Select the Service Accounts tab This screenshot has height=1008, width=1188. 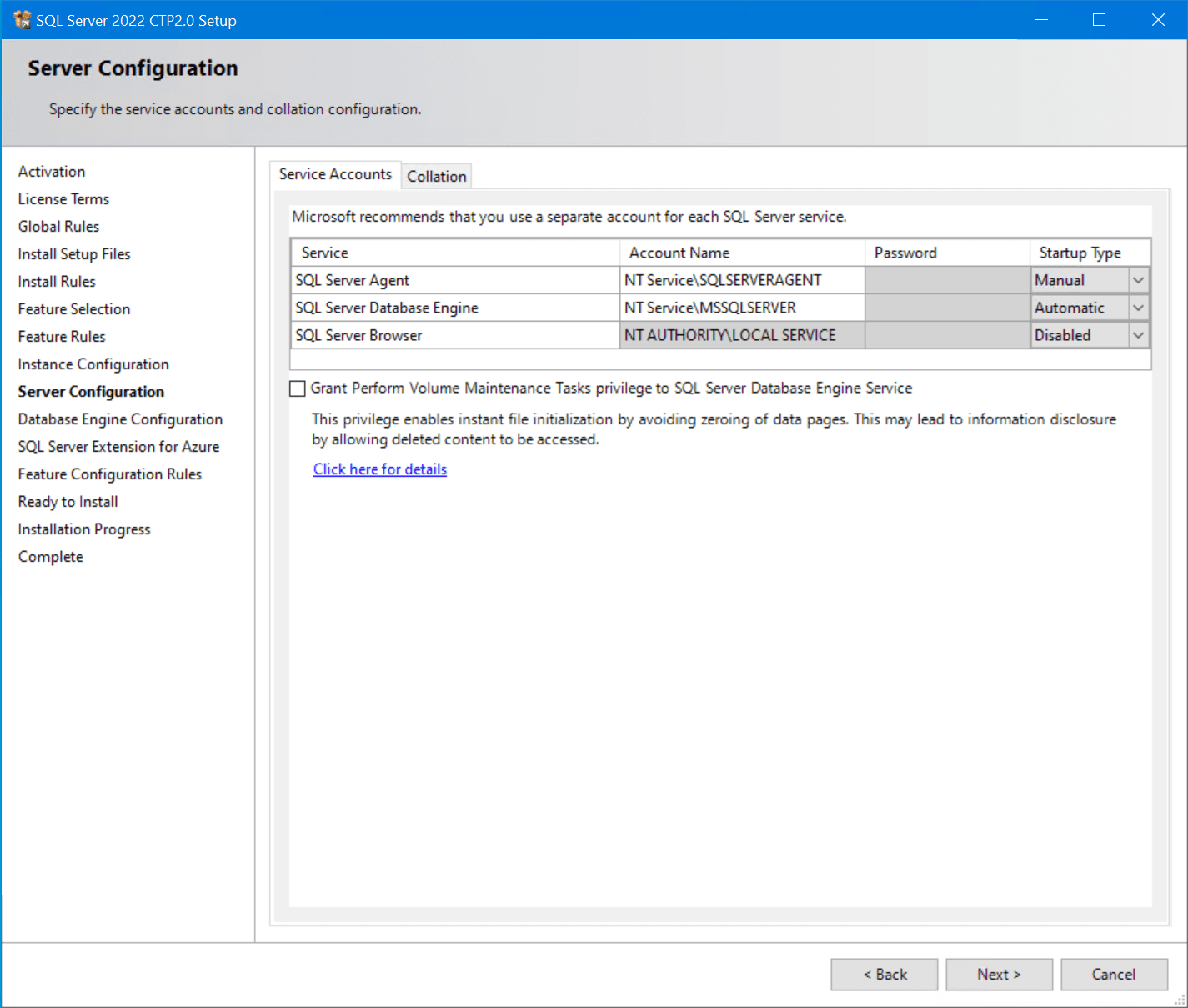tap(335, 174)
